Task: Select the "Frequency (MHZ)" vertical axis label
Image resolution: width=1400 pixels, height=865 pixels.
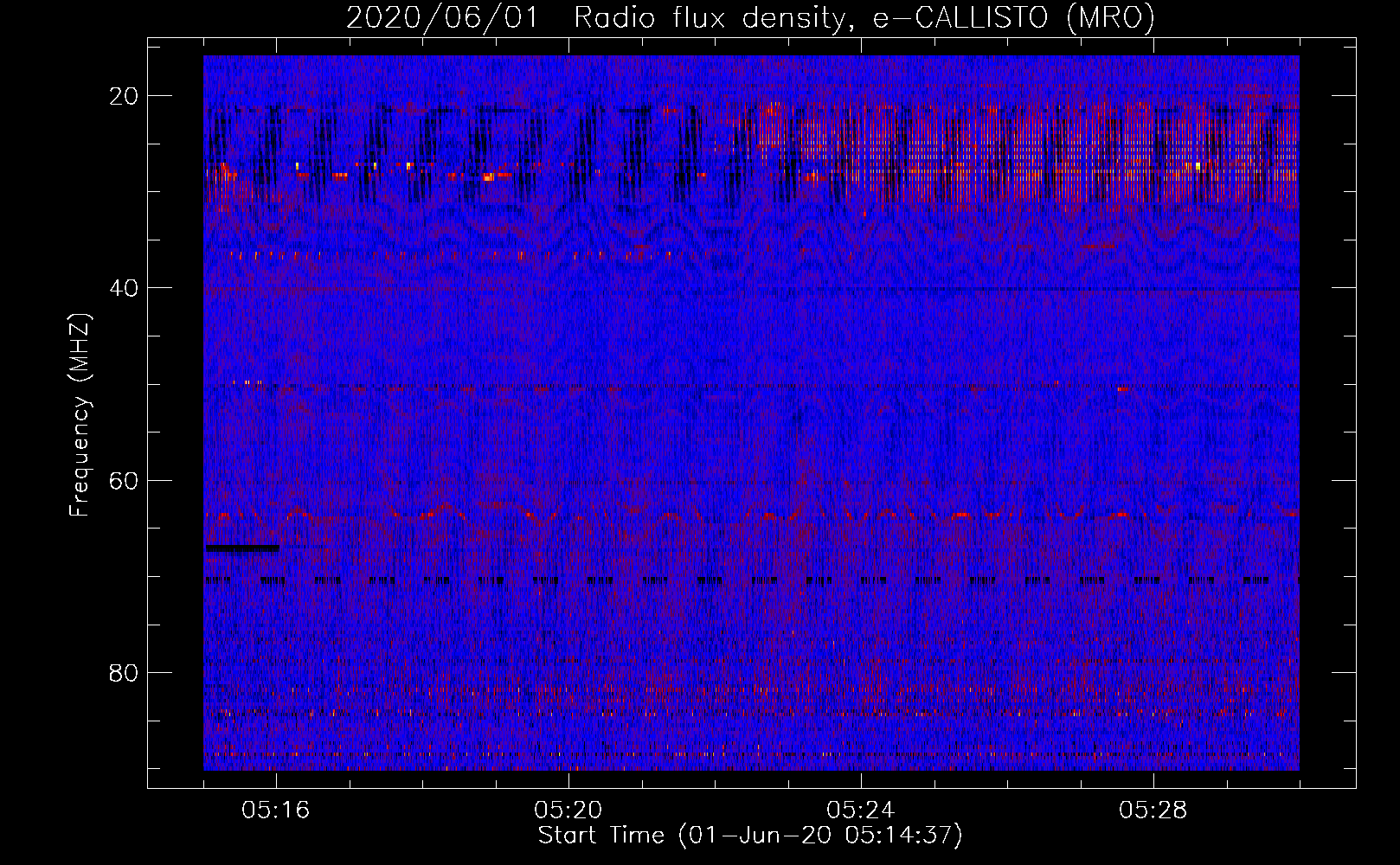Action: 80,415
